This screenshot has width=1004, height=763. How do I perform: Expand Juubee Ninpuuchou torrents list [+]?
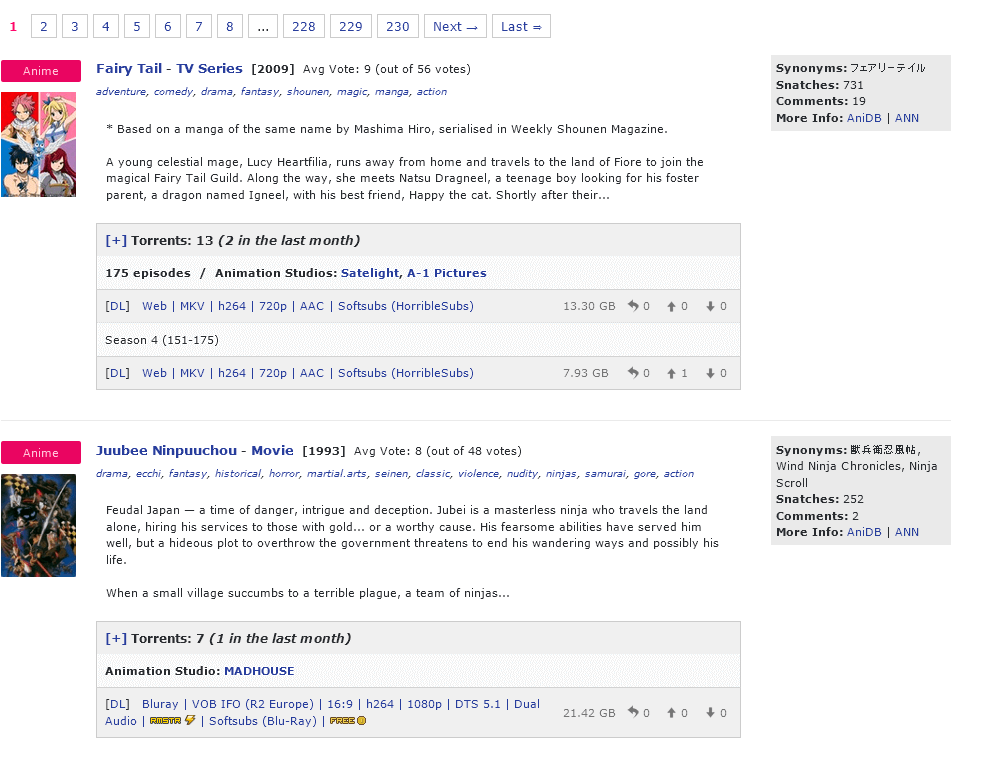click(116, 638)
